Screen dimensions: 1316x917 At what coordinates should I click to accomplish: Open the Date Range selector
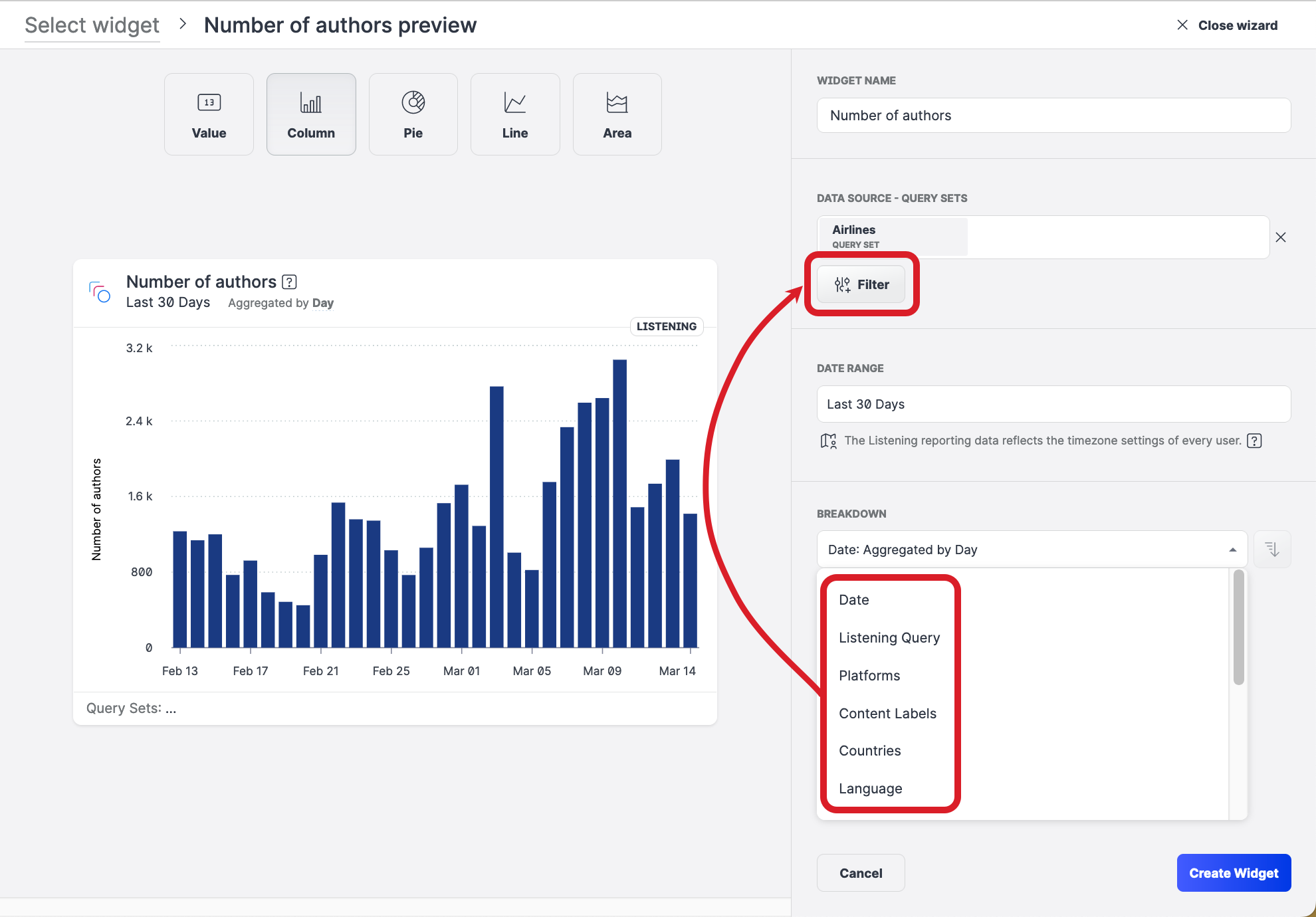tap(1053, 404)
